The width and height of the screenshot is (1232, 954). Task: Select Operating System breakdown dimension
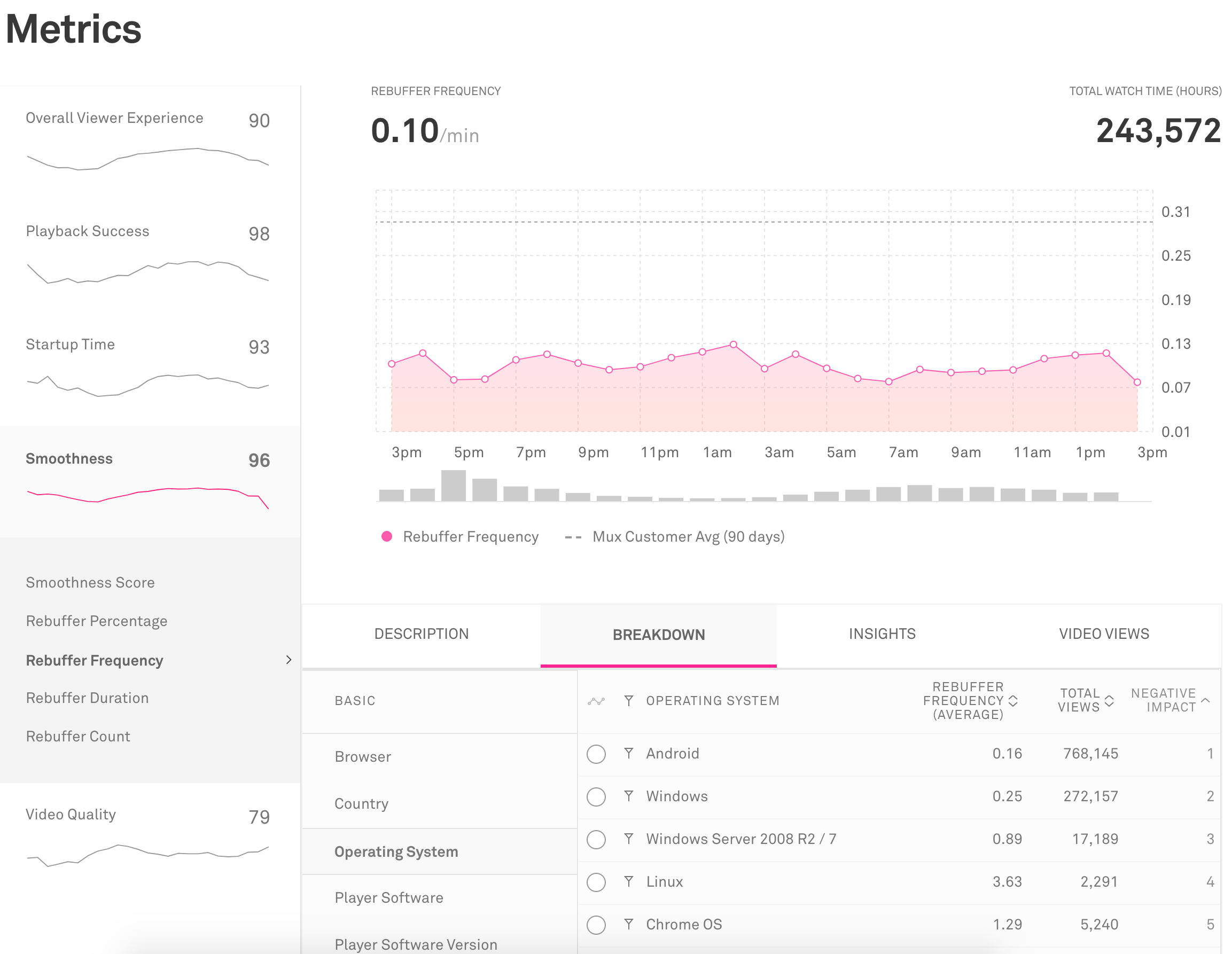(x=440, y=852)
